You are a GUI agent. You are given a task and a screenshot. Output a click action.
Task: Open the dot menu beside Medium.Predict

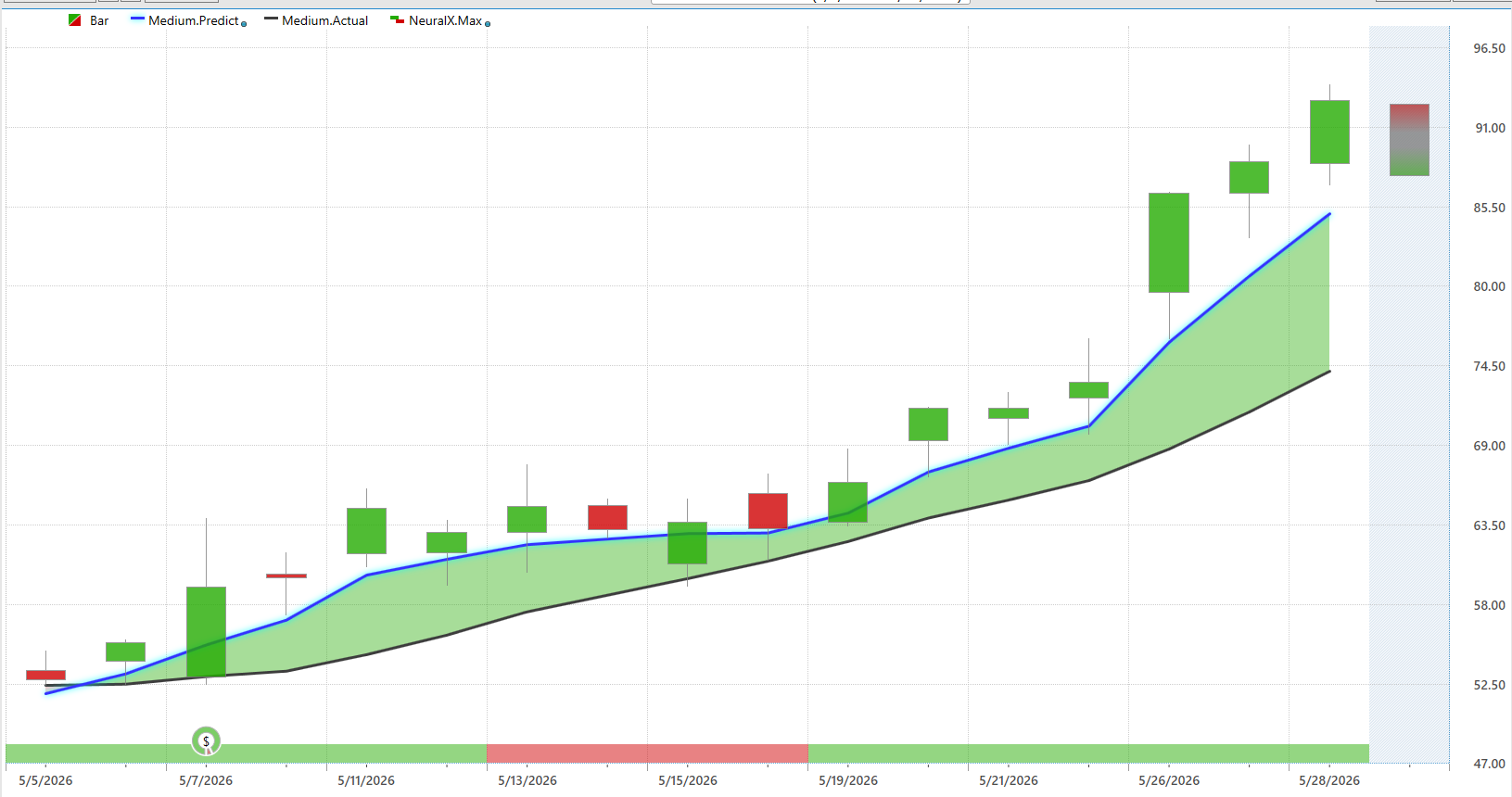pyautogui.click(x=244, y=24)
